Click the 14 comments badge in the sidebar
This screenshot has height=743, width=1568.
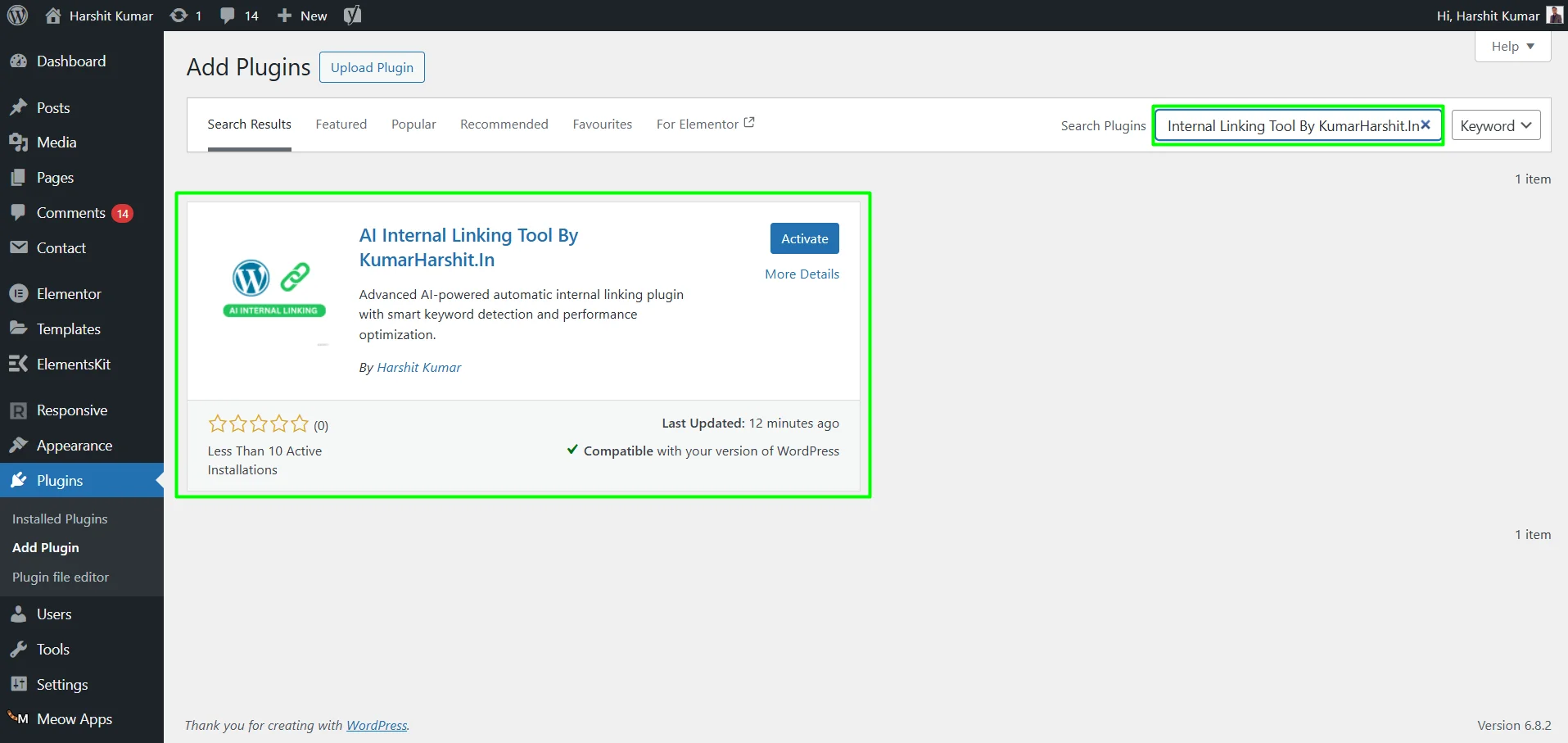123,214
